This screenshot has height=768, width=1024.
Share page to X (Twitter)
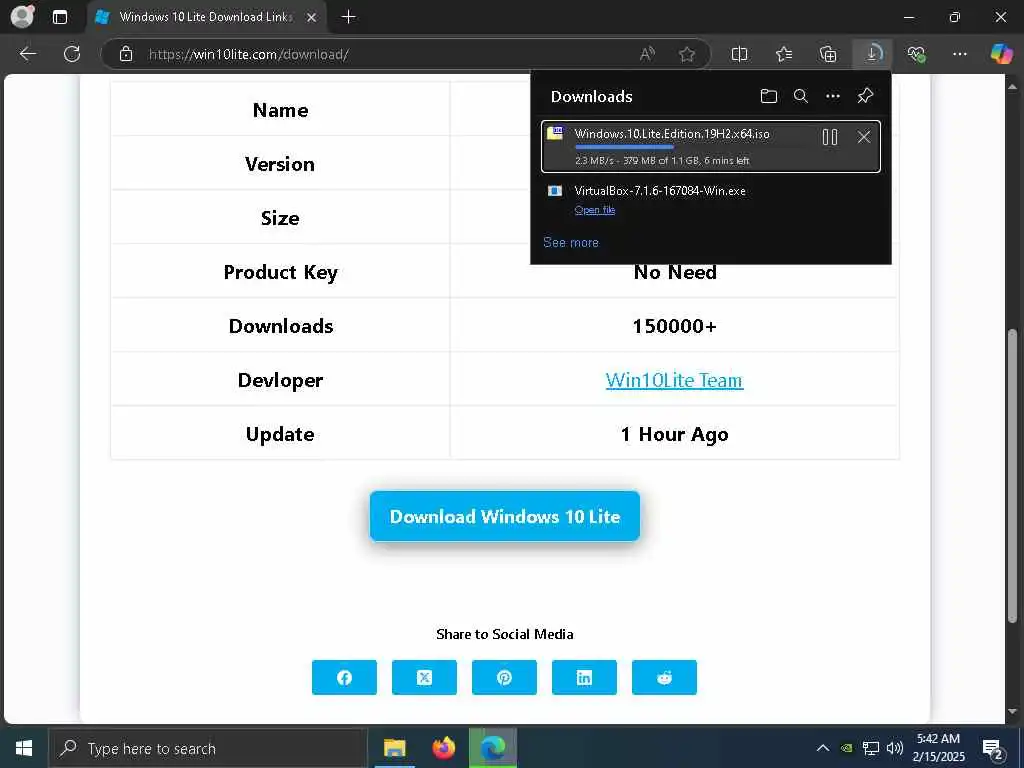(424, 677)
